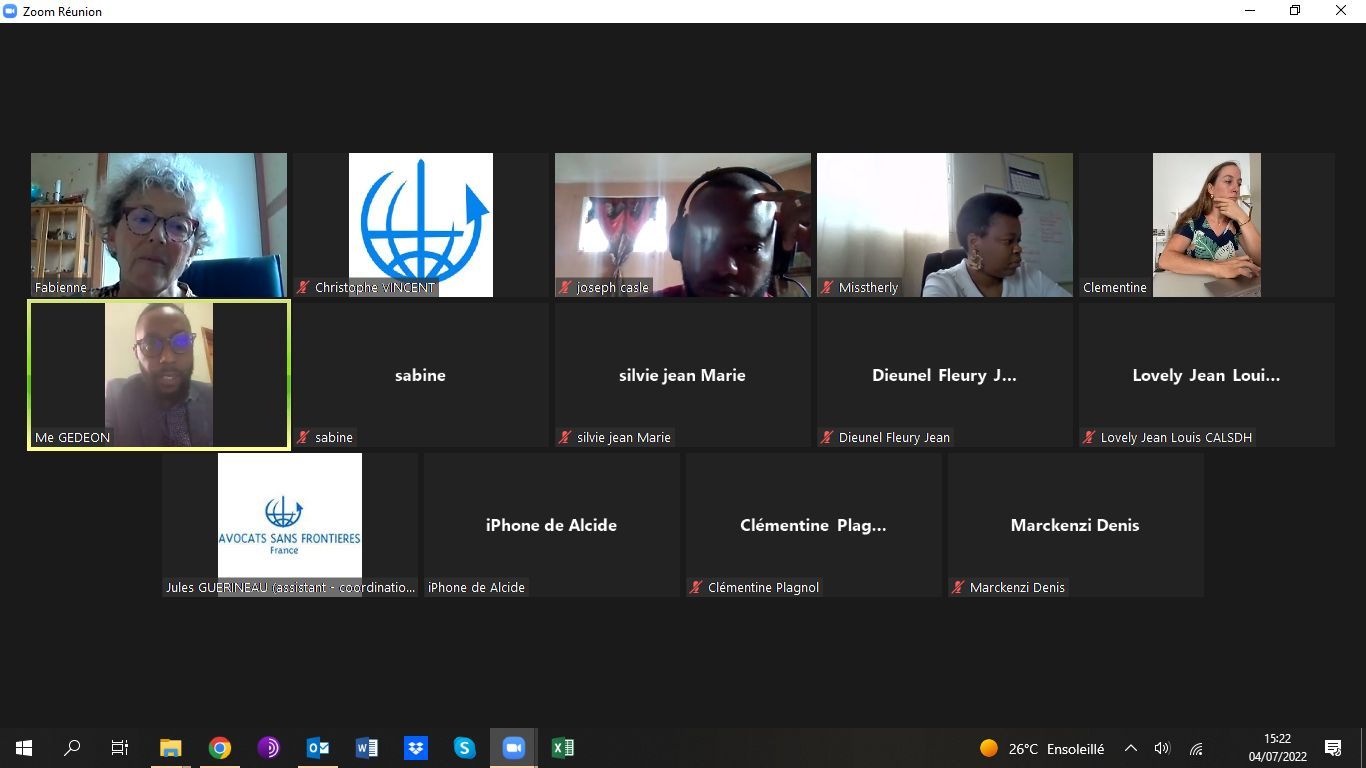Open Microsoft Word from taskbar

pyautogui.click(x=367, y=747)
